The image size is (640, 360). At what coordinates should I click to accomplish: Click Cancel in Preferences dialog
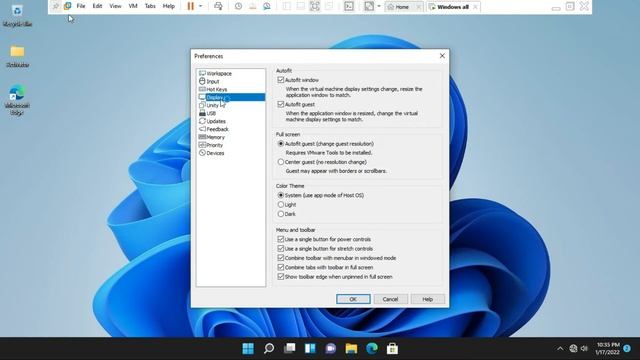390,299
